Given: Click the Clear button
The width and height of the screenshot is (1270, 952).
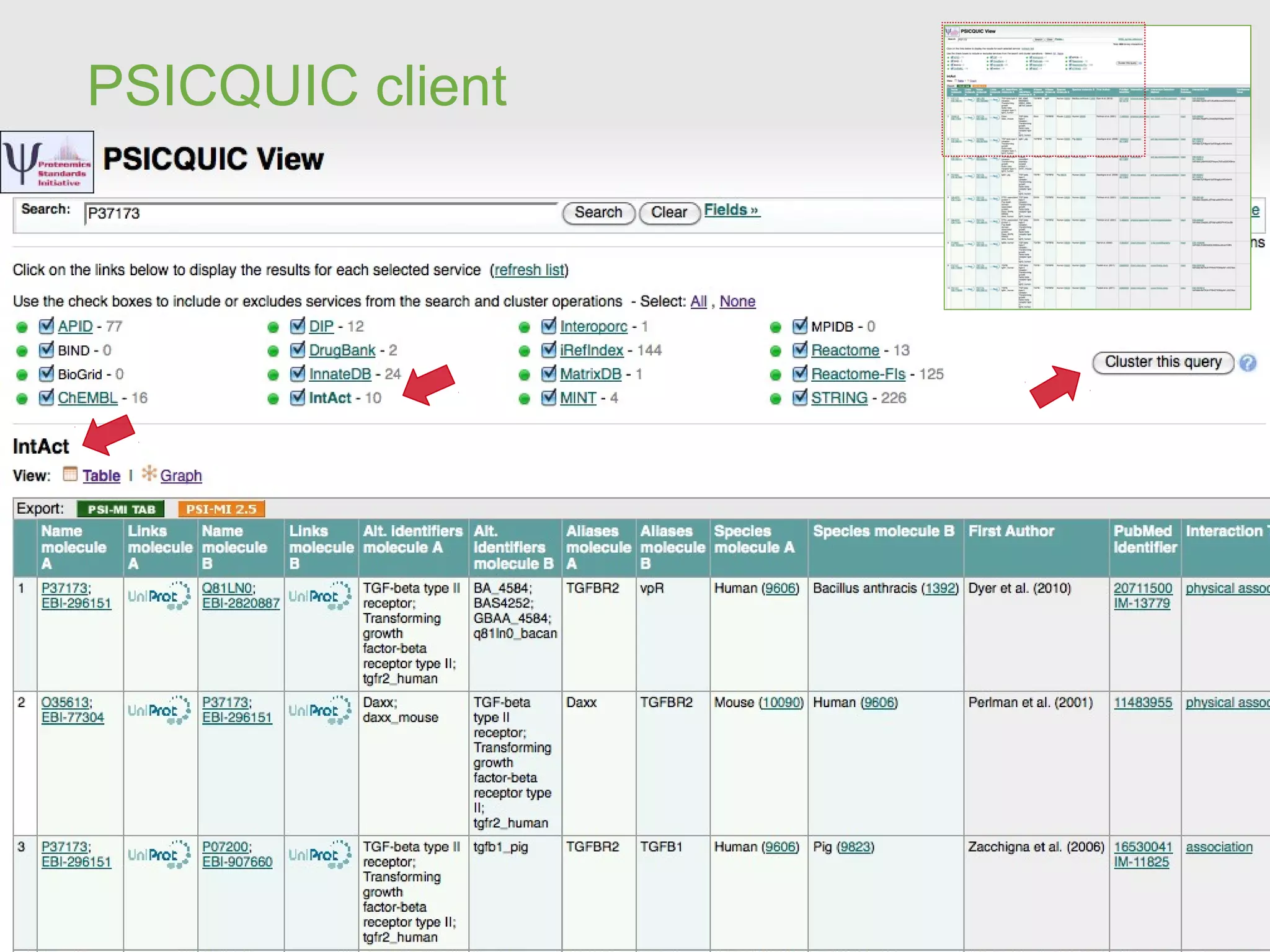Looking at the screenshot, I should point(668,213).
